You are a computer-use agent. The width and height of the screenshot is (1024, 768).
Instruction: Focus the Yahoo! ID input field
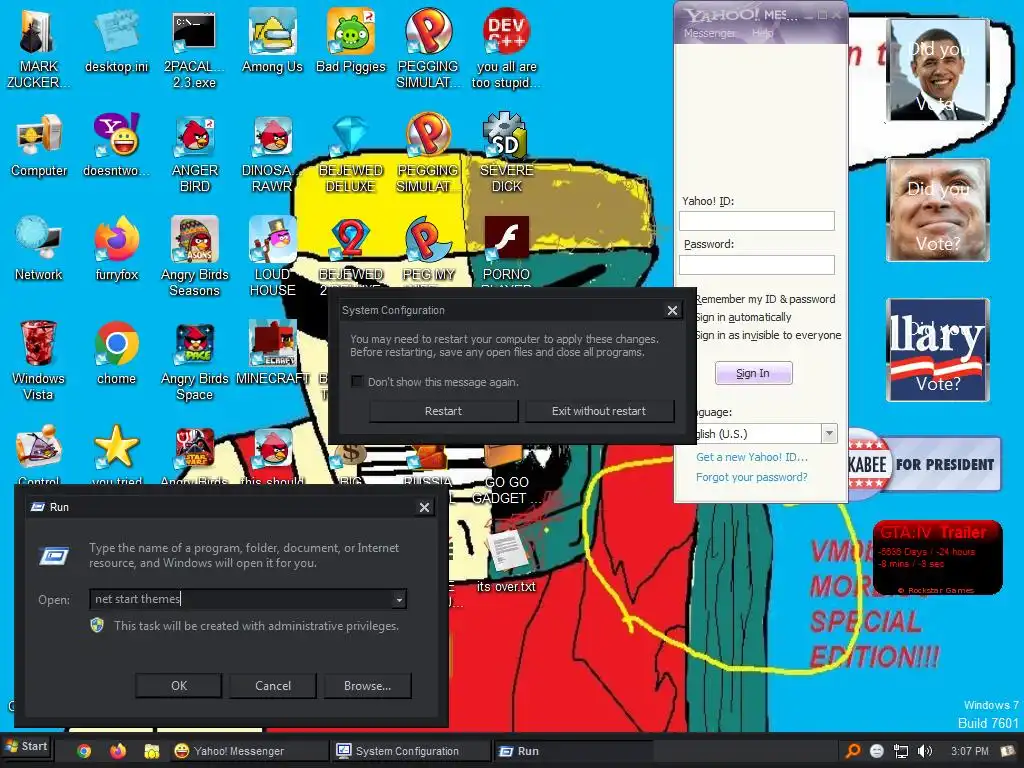(757, 221)
